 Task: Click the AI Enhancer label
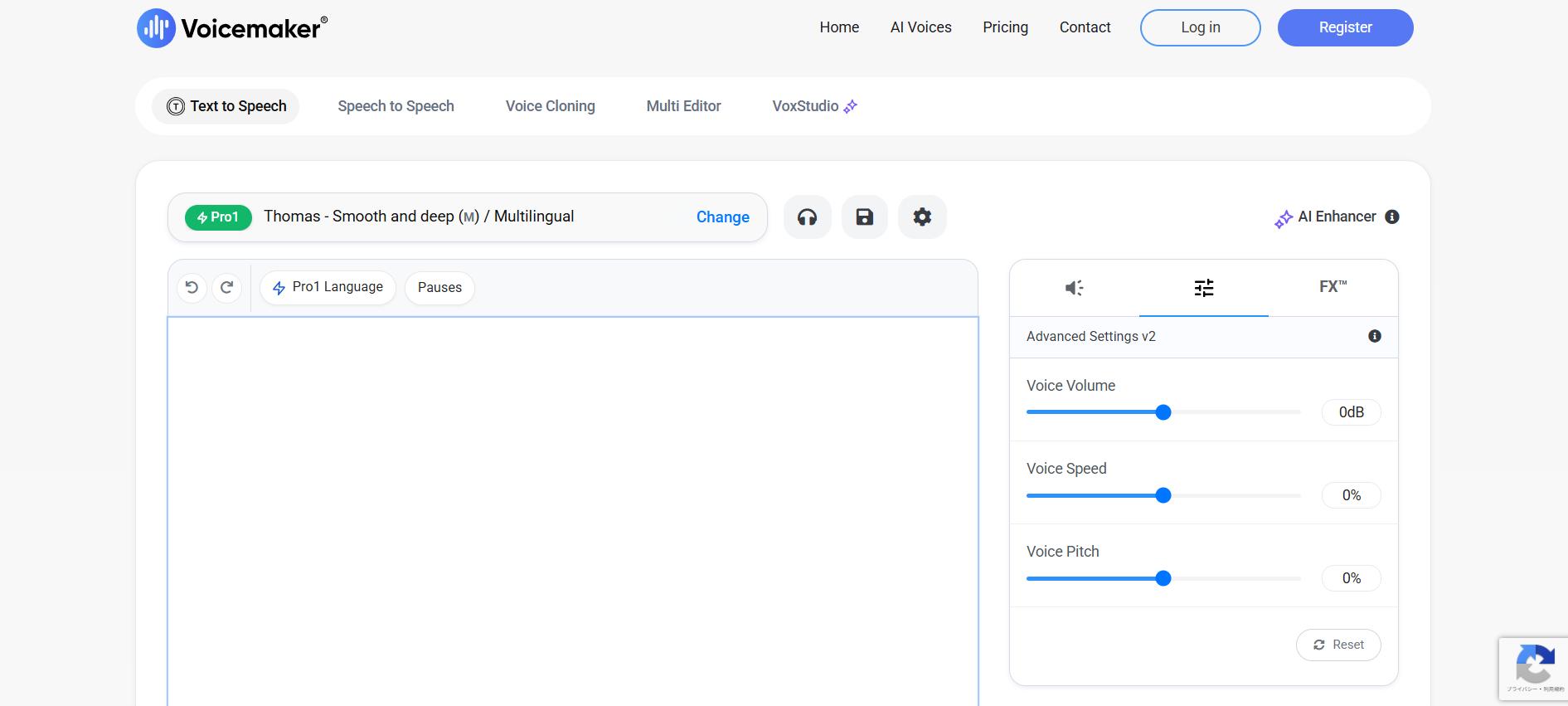tap(1336, 217)
